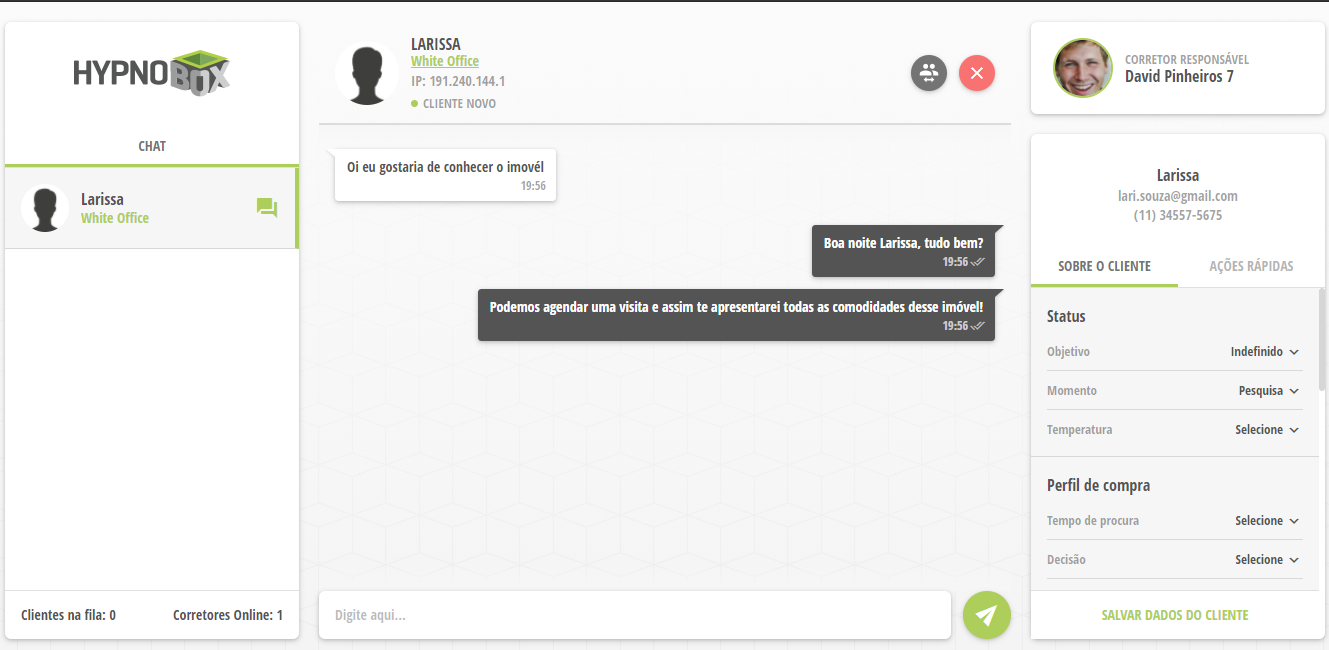Click the client panel vertical scrollbar
Image resolution: width=1329 pixels, height=650 pixels.
coord(1321,340)
